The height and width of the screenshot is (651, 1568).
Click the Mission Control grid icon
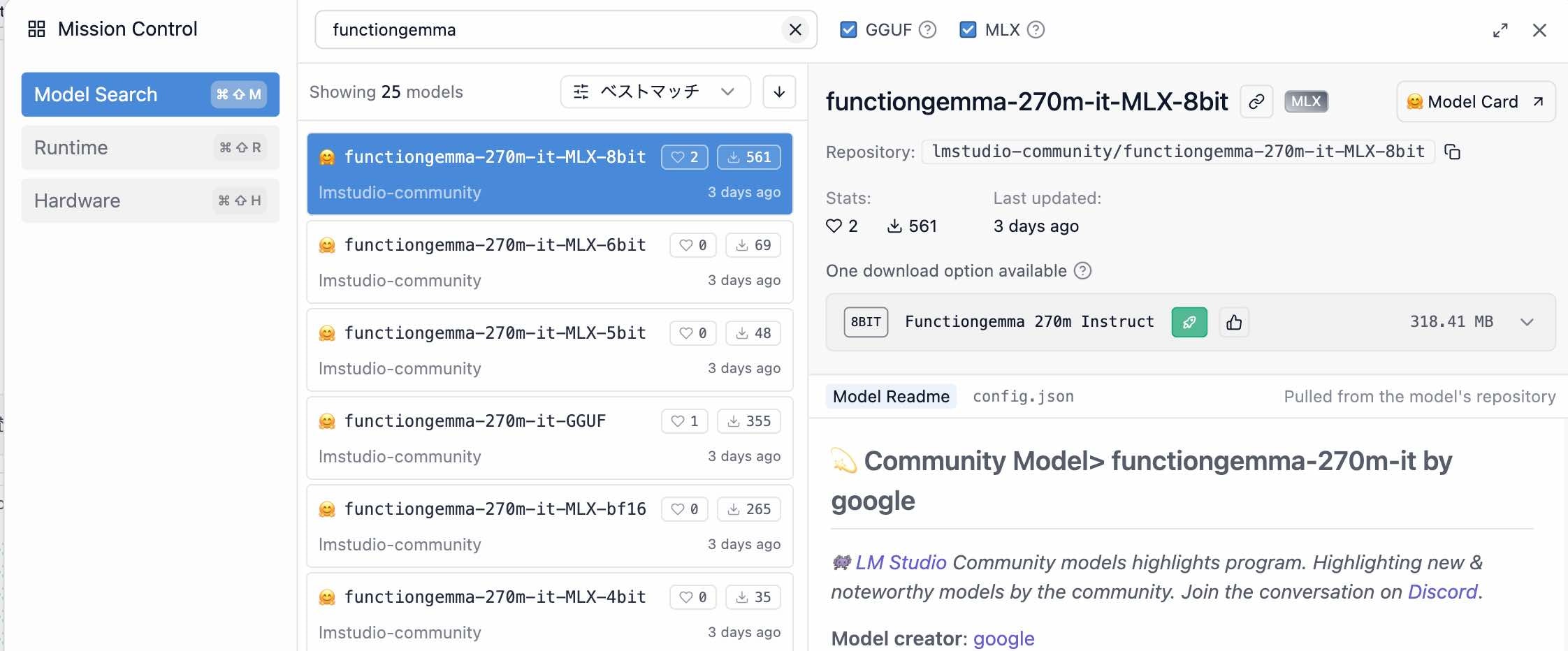pyautogui.click(x=36, y=29)
